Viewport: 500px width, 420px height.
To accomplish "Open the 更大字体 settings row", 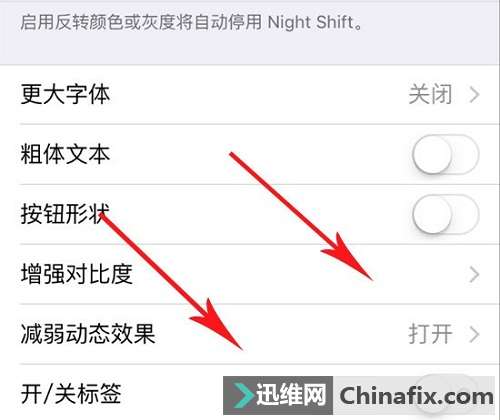I will (x=250, y=94).
